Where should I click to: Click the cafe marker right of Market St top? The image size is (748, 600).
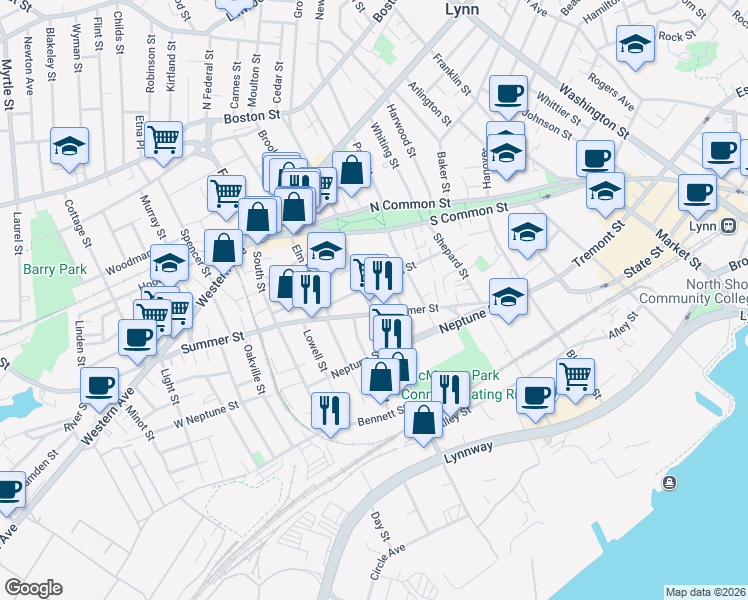pyautogui.click(x=721, y=155)
